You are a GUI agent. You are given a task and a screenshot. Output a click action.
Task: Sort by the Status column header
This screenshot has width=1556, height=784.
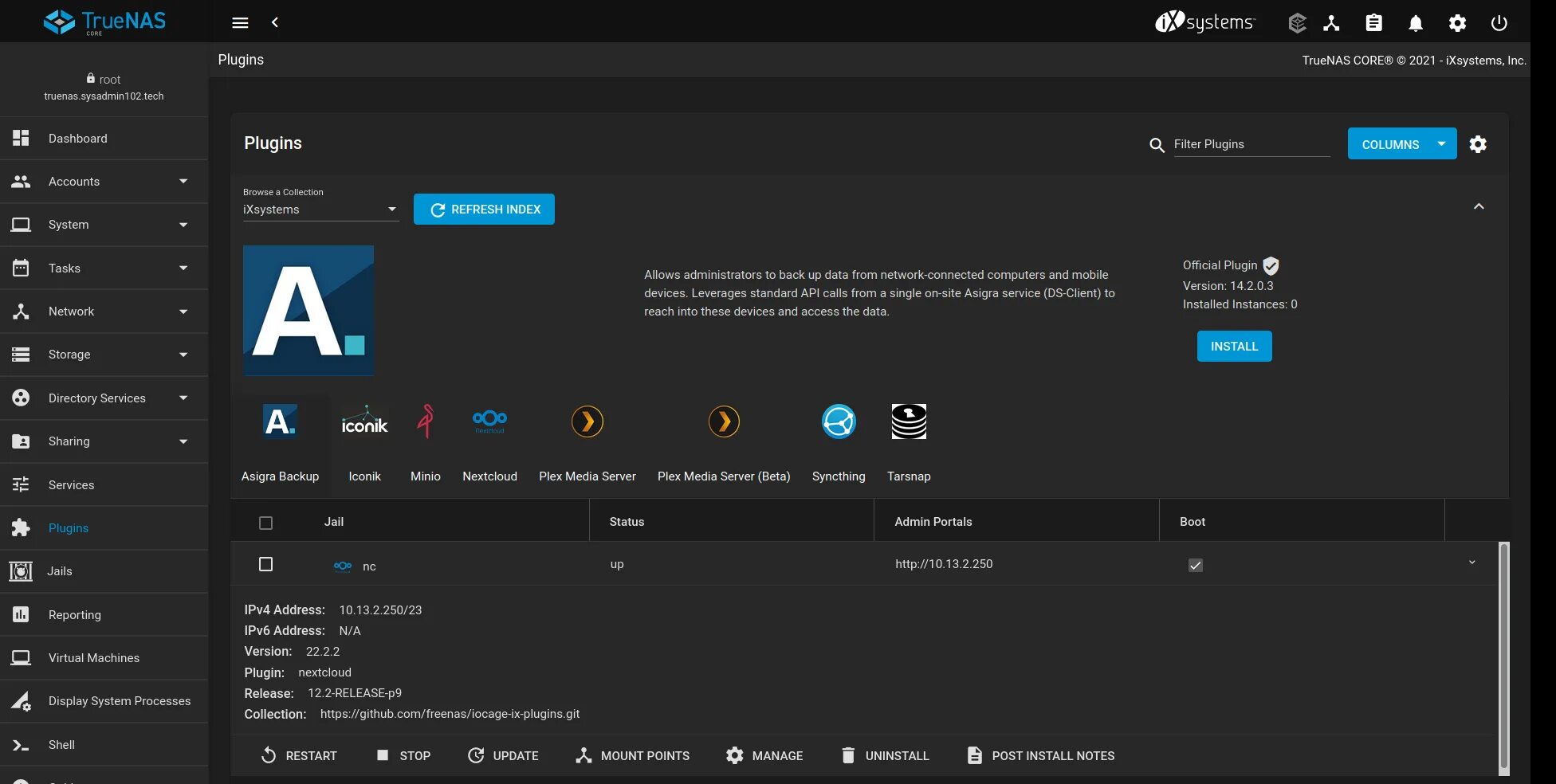[x=627, y=522]
